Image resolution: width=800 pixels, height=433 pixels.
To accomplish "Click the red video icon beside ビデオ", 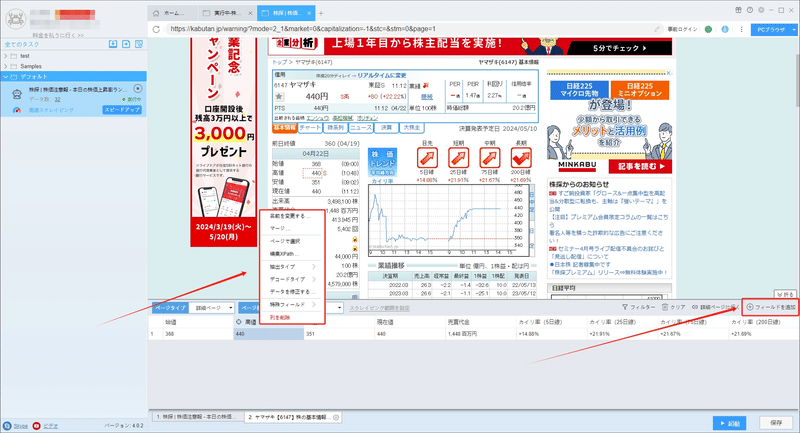I will point(36,426).
